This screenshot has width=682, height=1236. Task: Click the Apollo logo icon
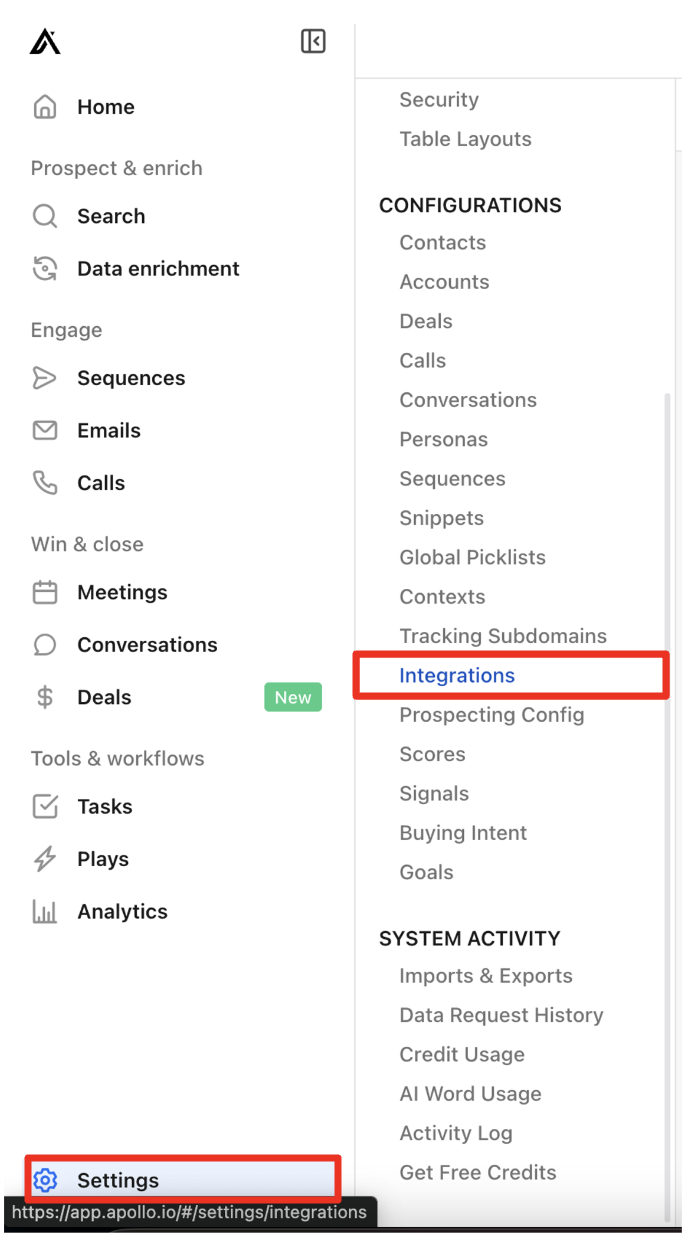45,41
